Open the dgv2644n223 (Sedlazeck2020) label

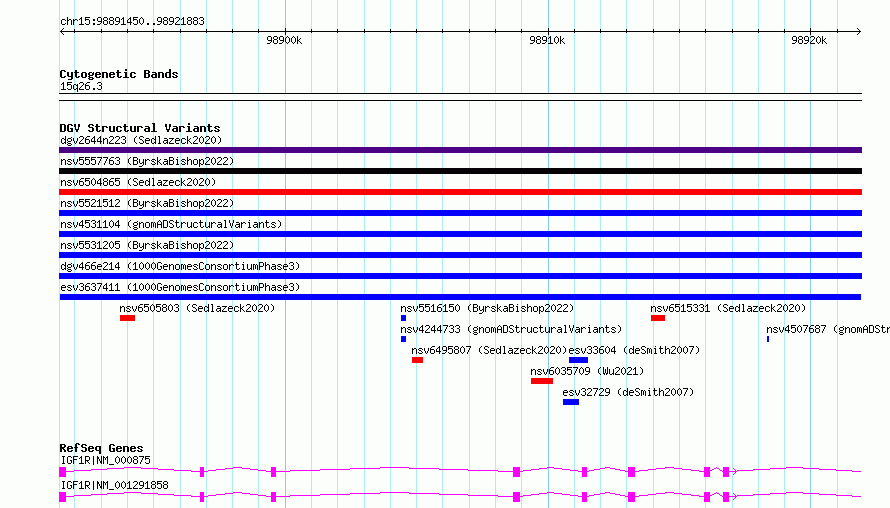(141, 140)
